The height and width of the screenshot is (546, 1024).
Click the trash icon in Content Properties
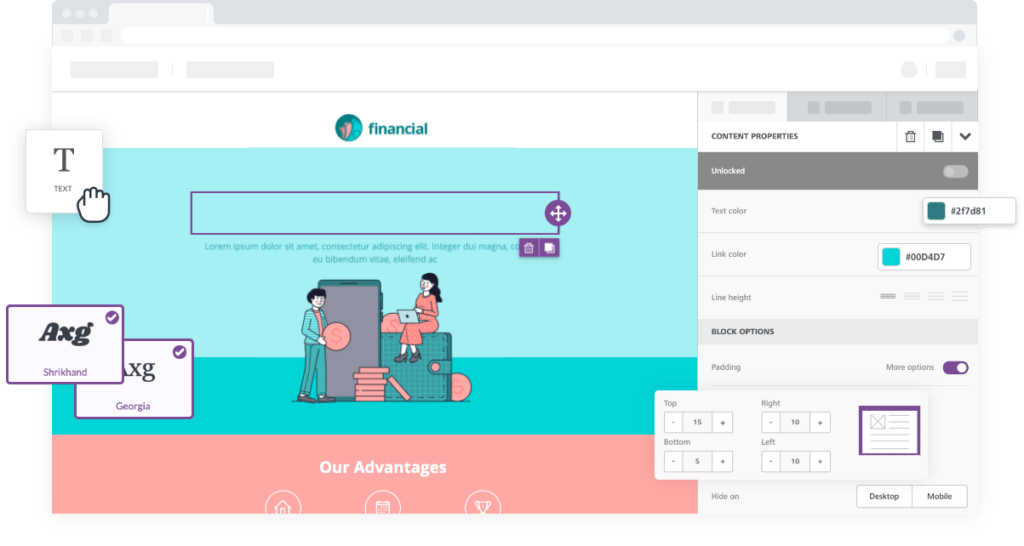910,136
